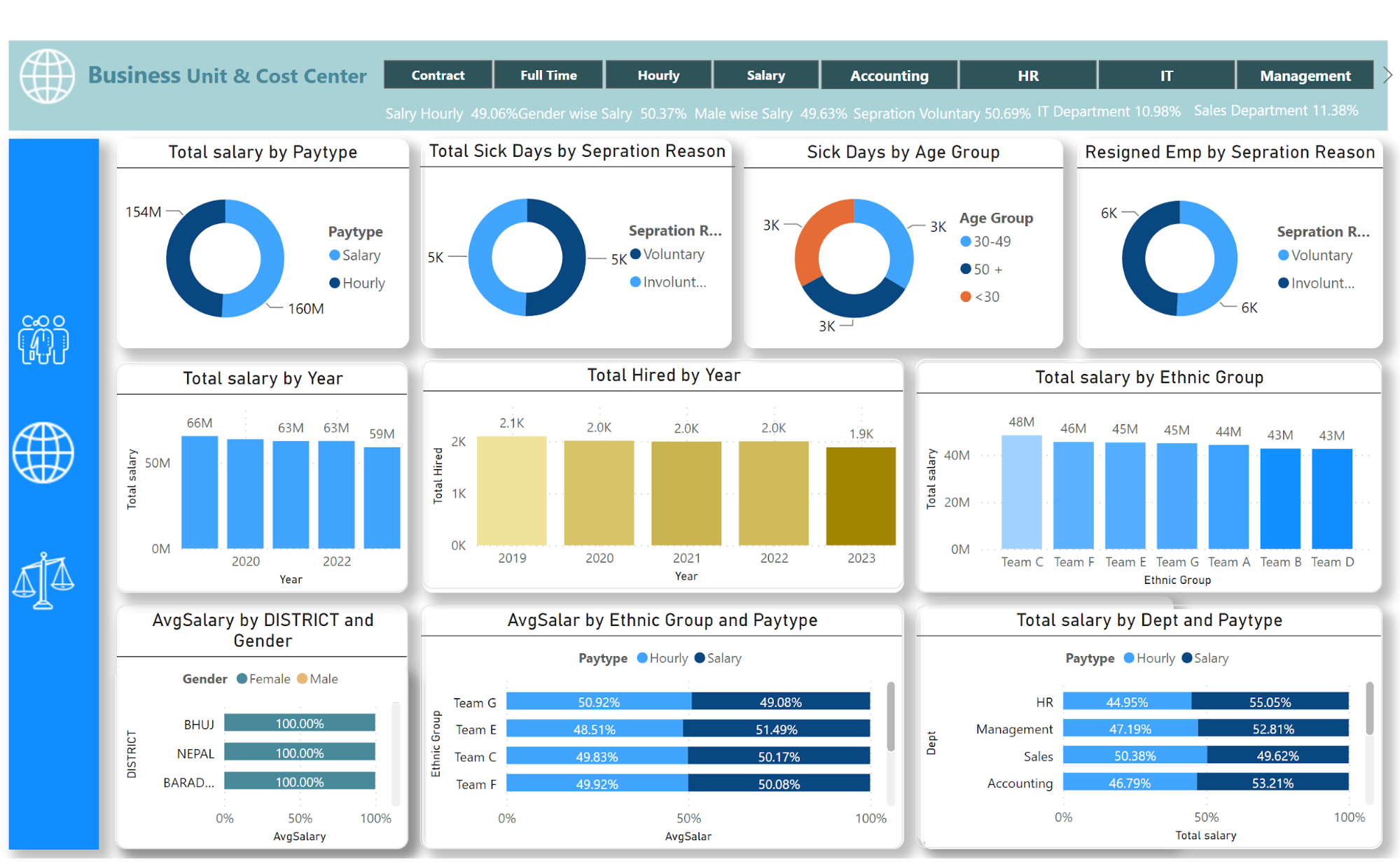Image resolution: width=1400 pixels, height=864 pixels.
Task: Click the right arrow next to Management
Action: point(1387,75)
